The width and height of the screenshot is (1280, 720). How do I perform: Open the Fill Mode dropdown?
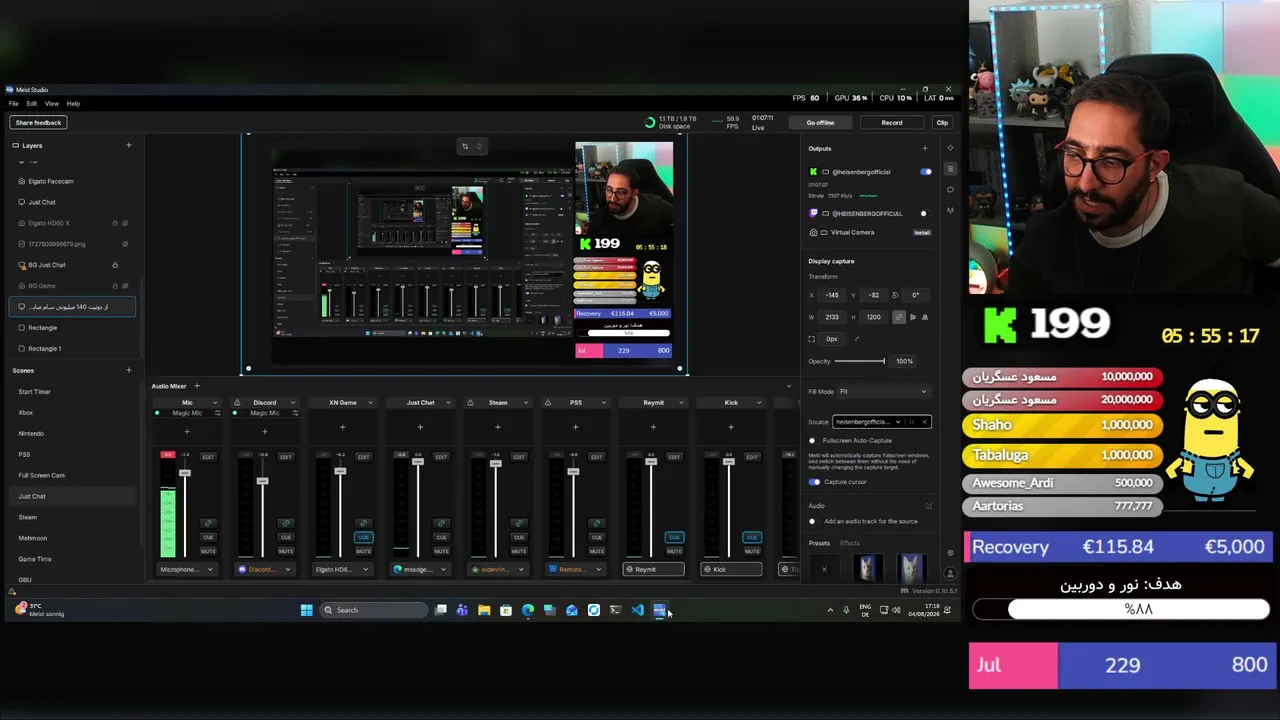[x=883, y=392]
